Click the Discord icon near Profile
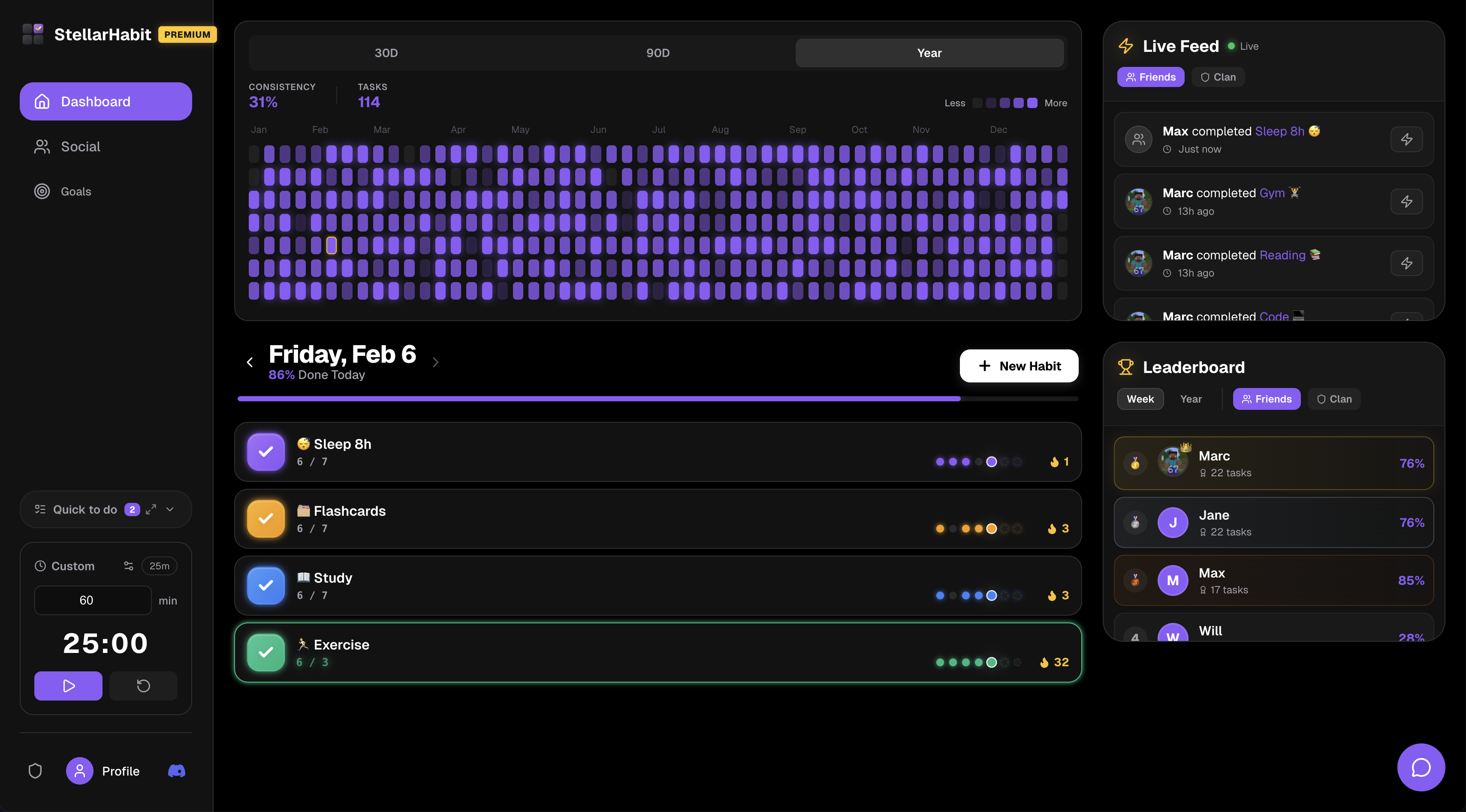 point(176,771)
